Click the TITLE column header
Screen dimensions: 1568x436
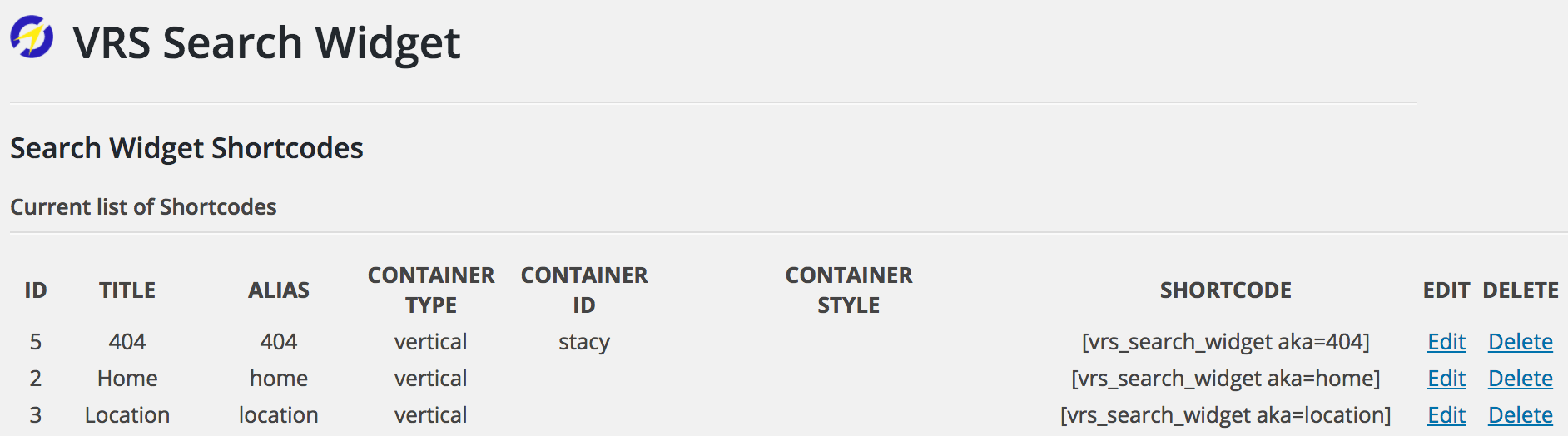(127, 290)
